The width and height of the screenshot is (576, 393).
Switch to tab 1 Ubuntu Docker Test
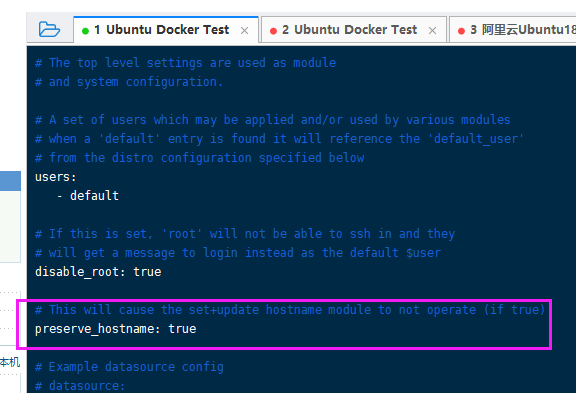click(166, 30)
